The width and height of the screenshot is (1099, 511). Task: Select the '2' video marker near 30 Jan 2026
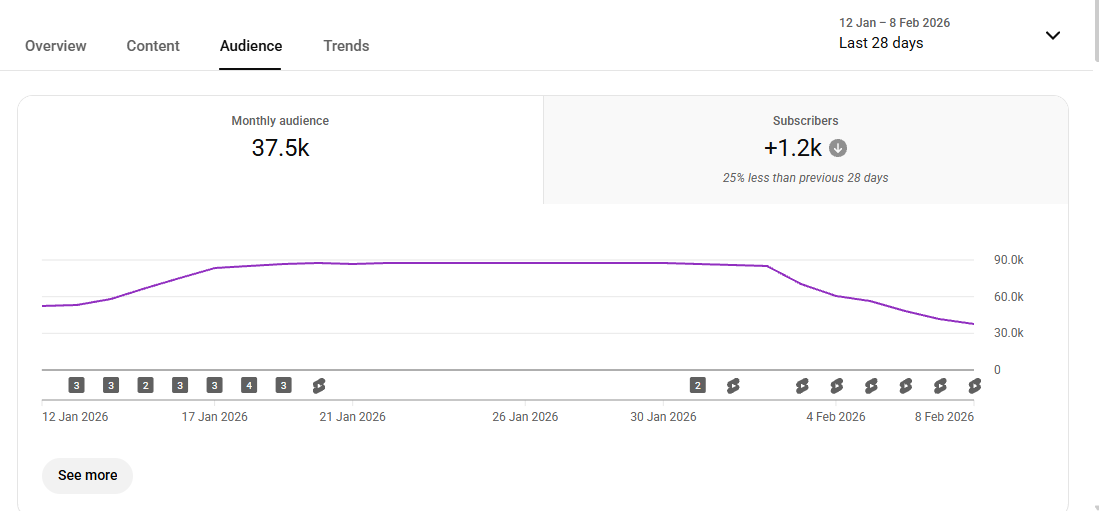pos(698,385)
